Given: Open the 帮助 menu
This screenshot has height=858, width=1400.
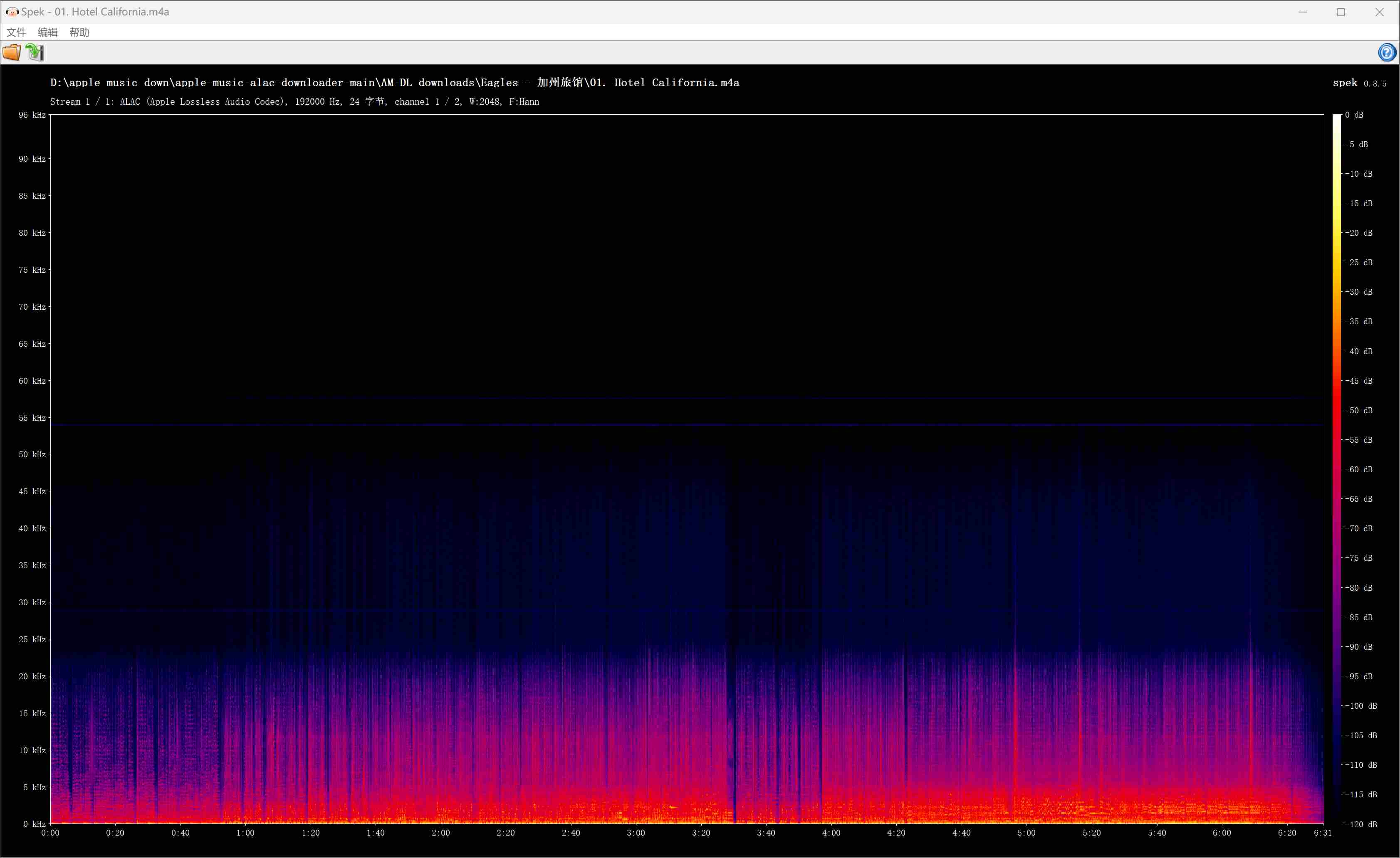Looking at the screenshot, I should 79,32.
